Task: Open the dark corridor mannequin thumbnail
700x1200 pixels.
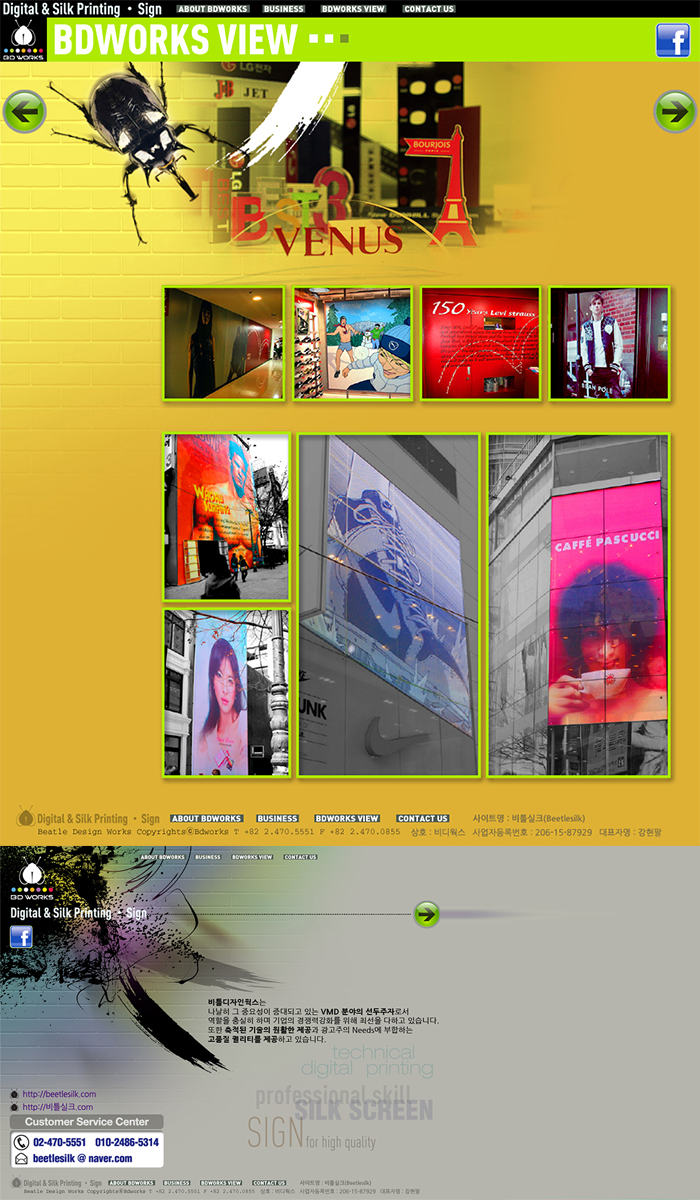Action: tap(224, 343)
